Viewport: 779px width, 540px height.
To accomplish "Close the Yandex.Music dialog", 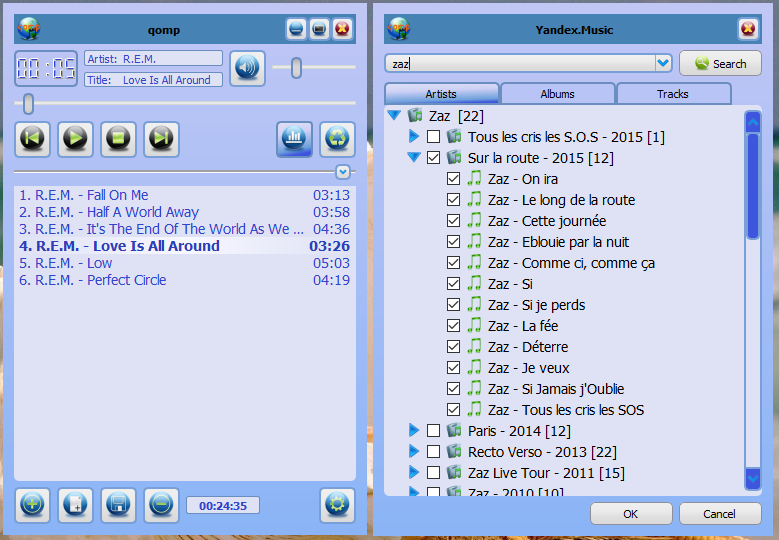I will (748, 29).
